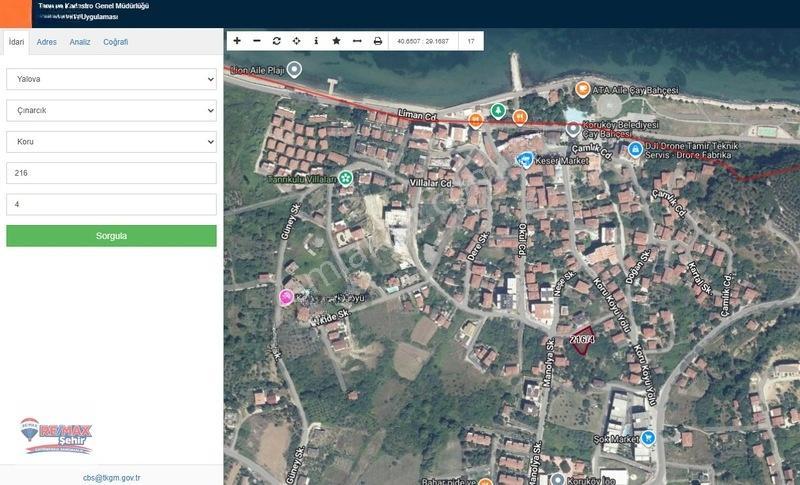This screenshot has height=485, width=800.
Task: Click the Doğan Sk. street label
Action: [x=638, y=266]
